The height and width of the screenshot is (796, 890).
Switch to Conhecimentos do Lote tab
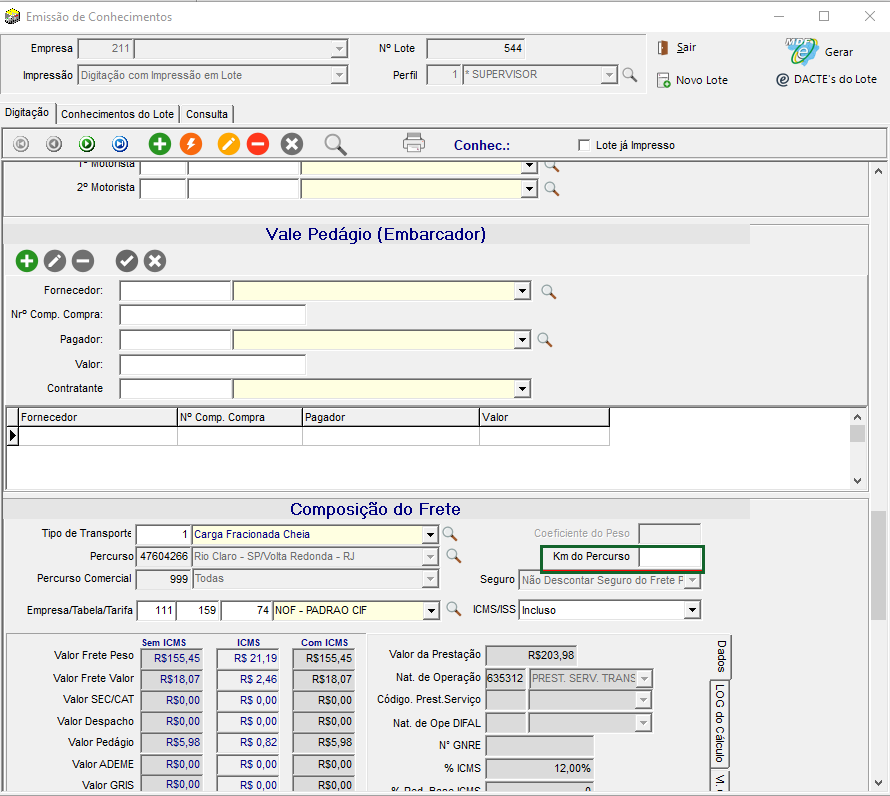(x=118, y=114)
